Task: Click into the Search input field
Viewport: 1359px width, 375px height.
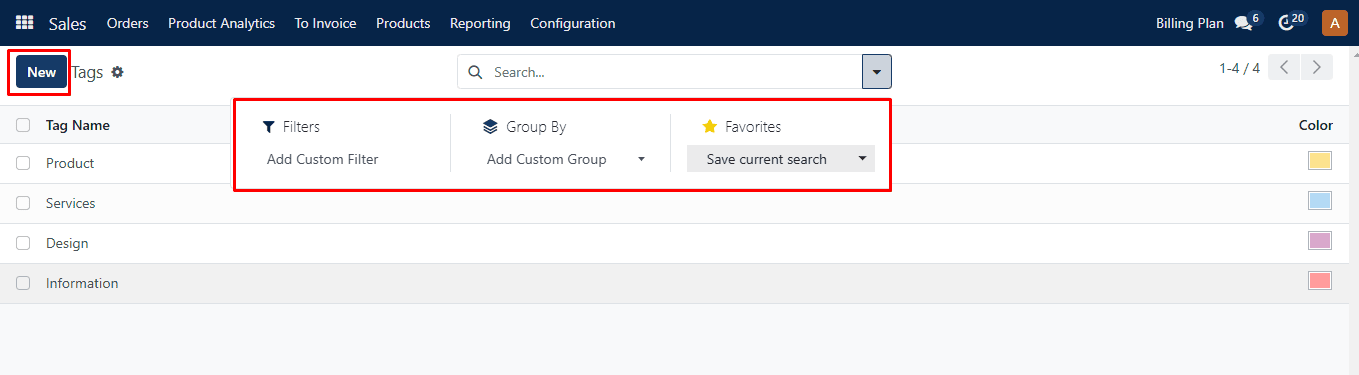Action: [672, 72]
